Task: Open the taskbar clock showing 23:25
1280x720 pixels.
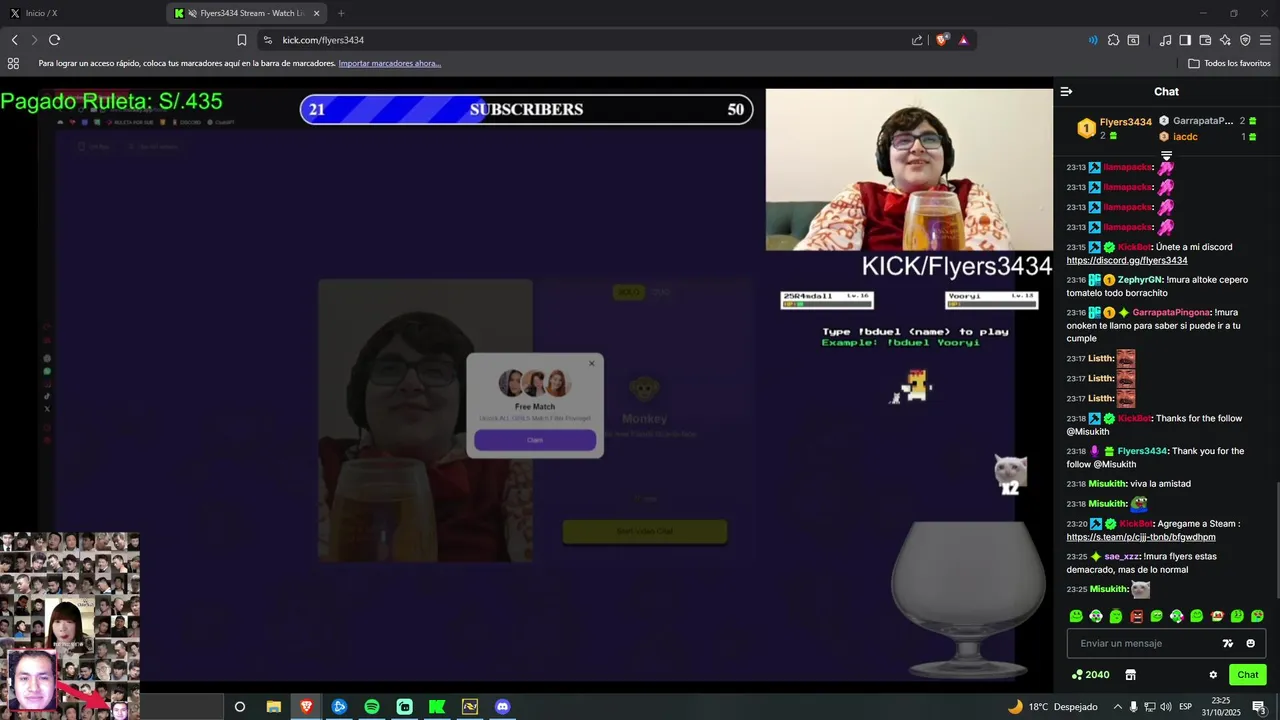Action: click(x=1221, y=707)
